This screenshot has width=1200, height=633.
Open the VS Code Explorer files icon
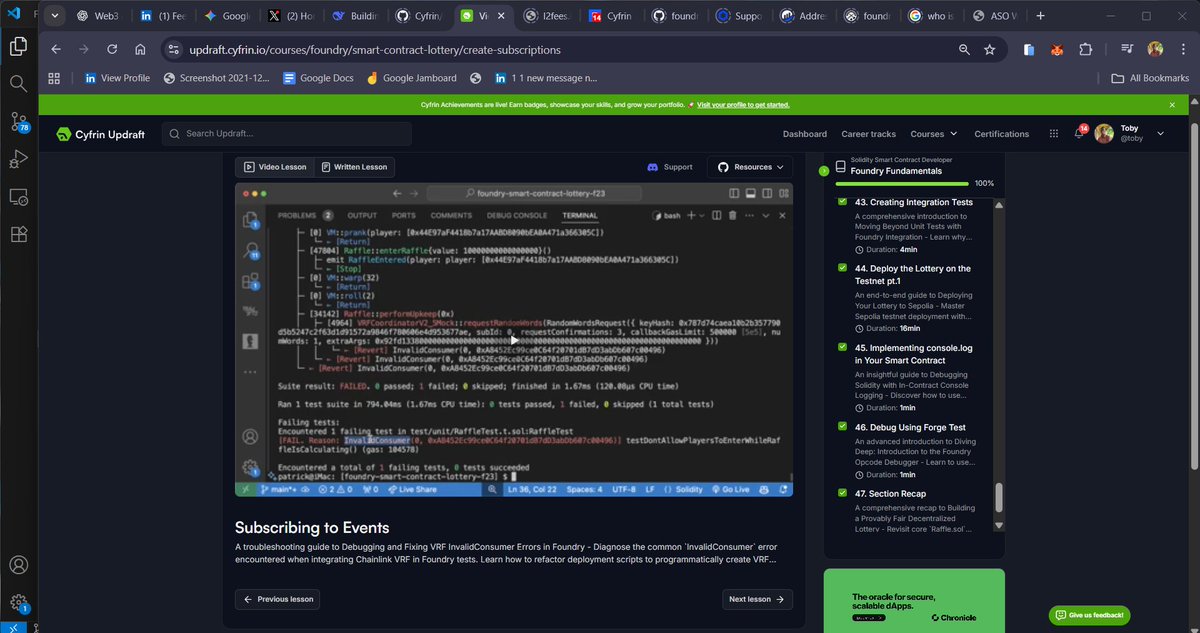(x=18, y=46)
